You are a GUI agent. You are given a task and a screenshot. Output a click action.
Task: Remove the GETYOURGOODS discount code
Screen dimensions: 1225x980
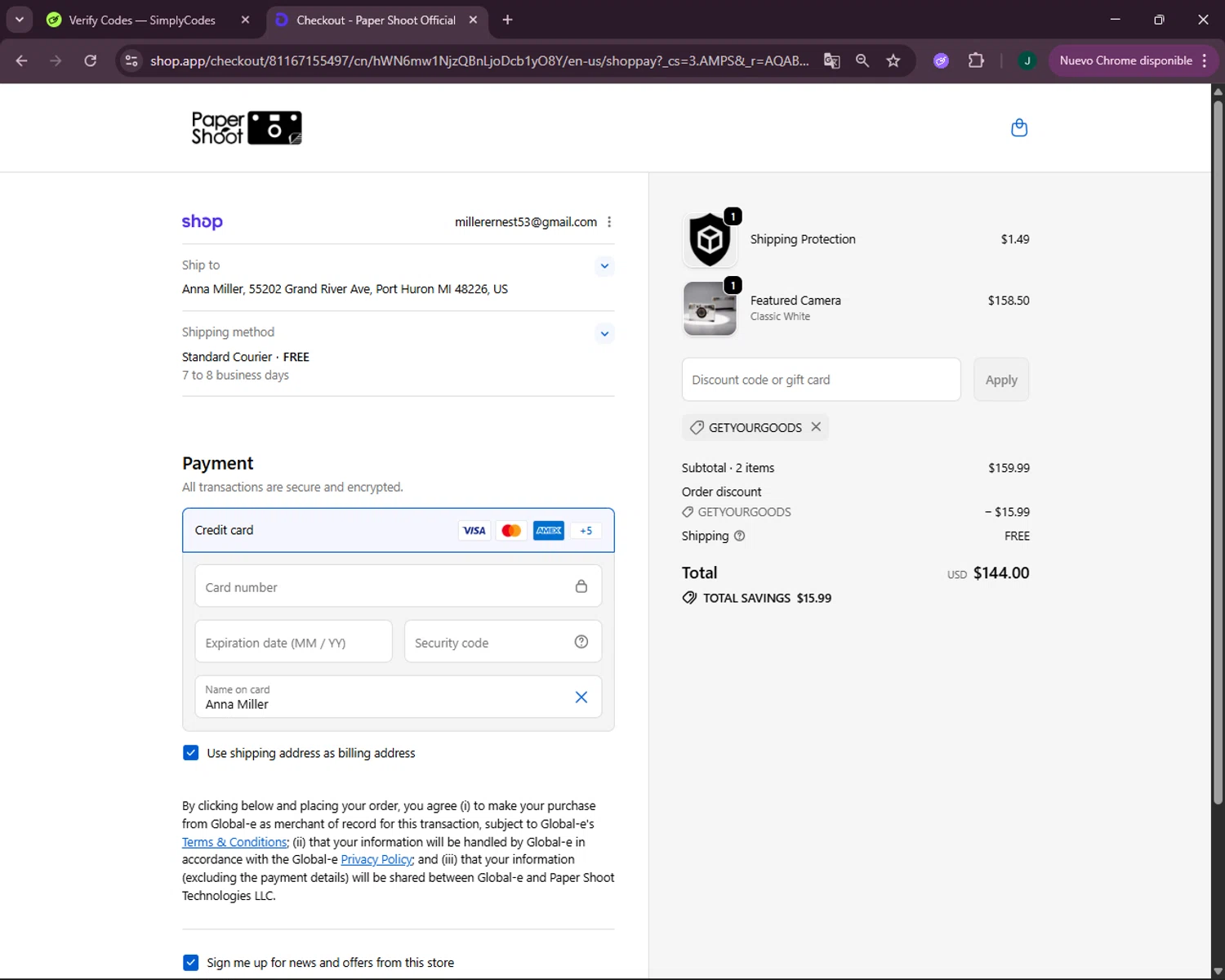816,427
